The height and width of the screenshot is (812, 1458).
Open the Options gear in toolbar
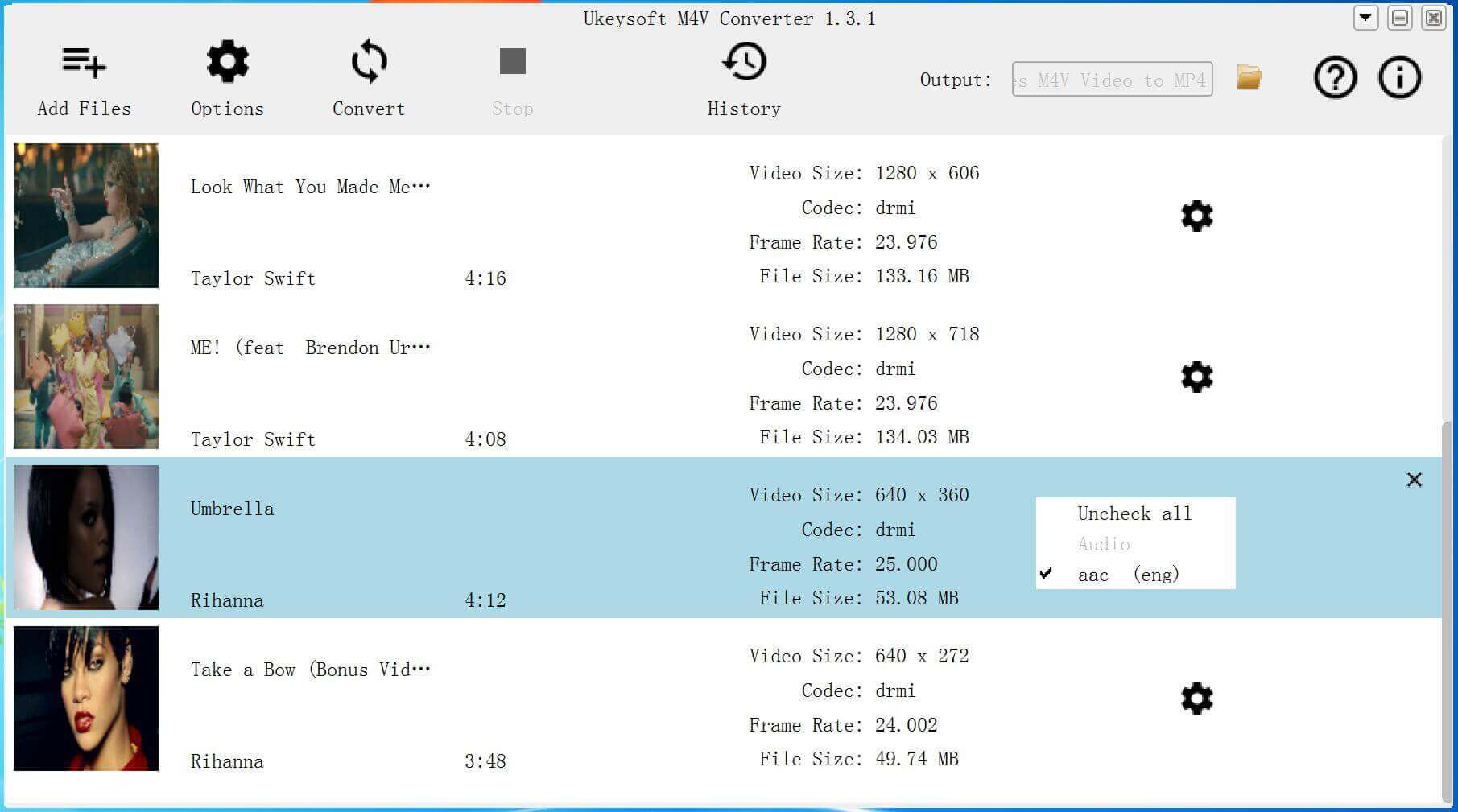(x=228, y=61)
